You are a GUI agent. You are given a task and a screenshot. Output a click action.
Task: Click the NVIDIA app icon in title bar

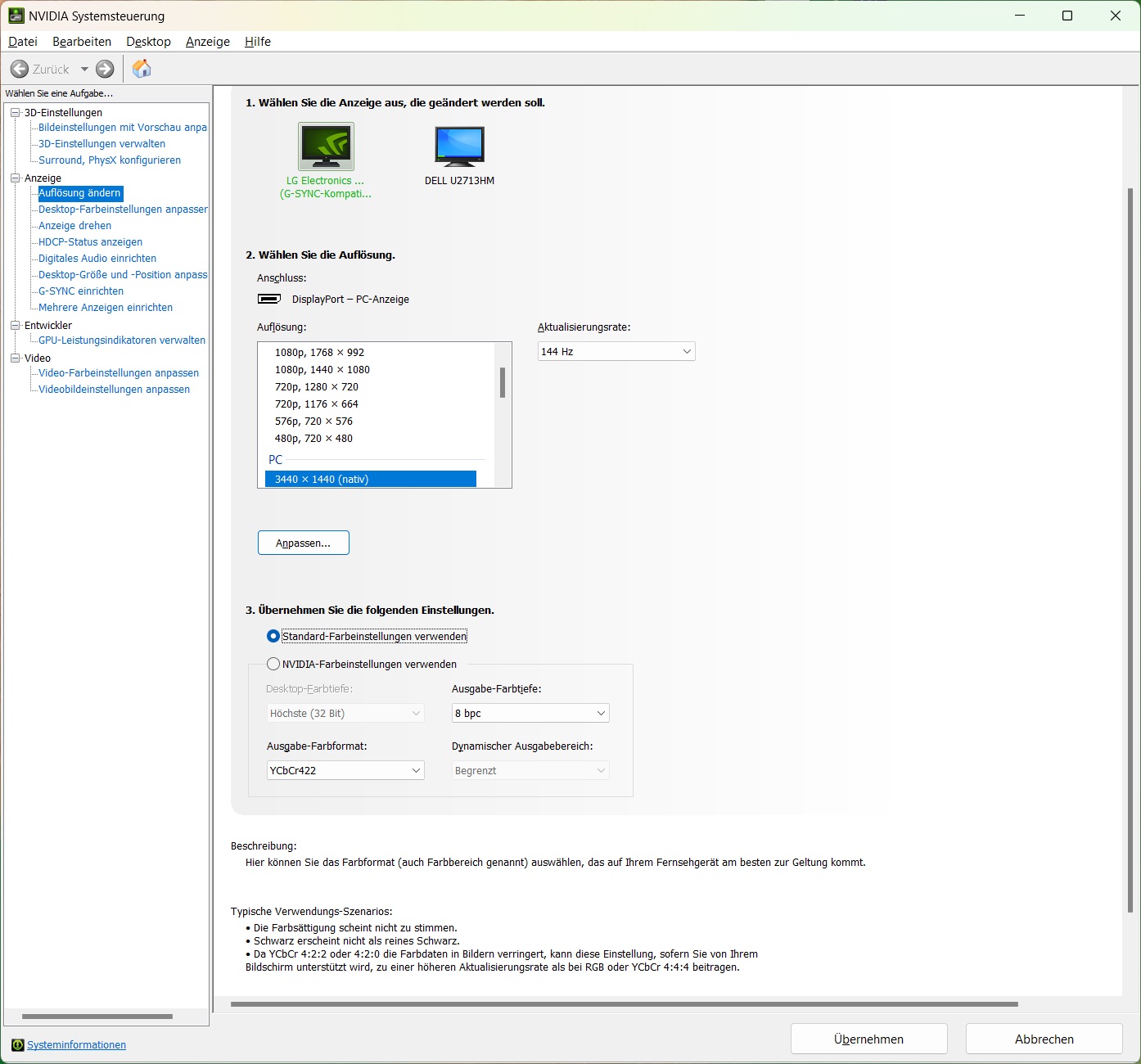click(x=16, y=16)
